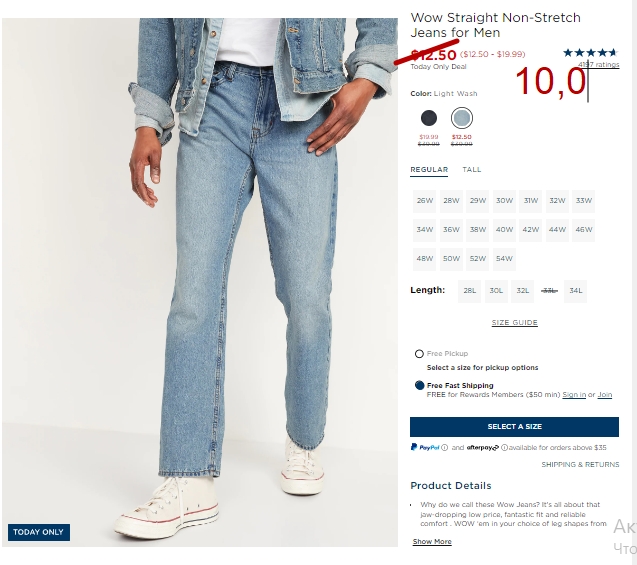This screenshot has height=565, width=637.
Task: Open SHIPPING & RETURNS details
Action: coord(580,464)
